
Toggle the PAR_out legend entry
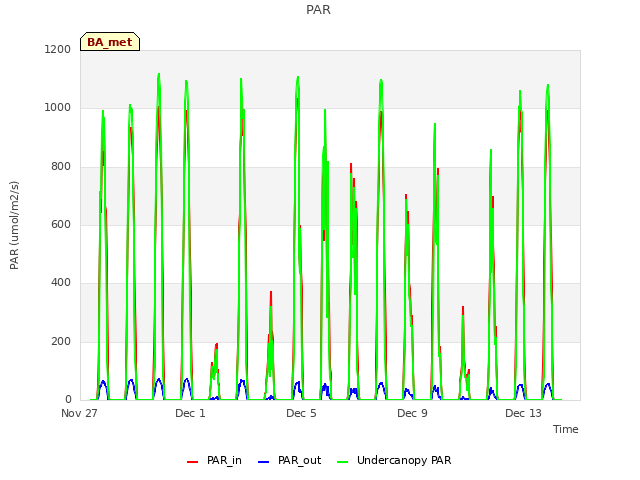[290, 460]
